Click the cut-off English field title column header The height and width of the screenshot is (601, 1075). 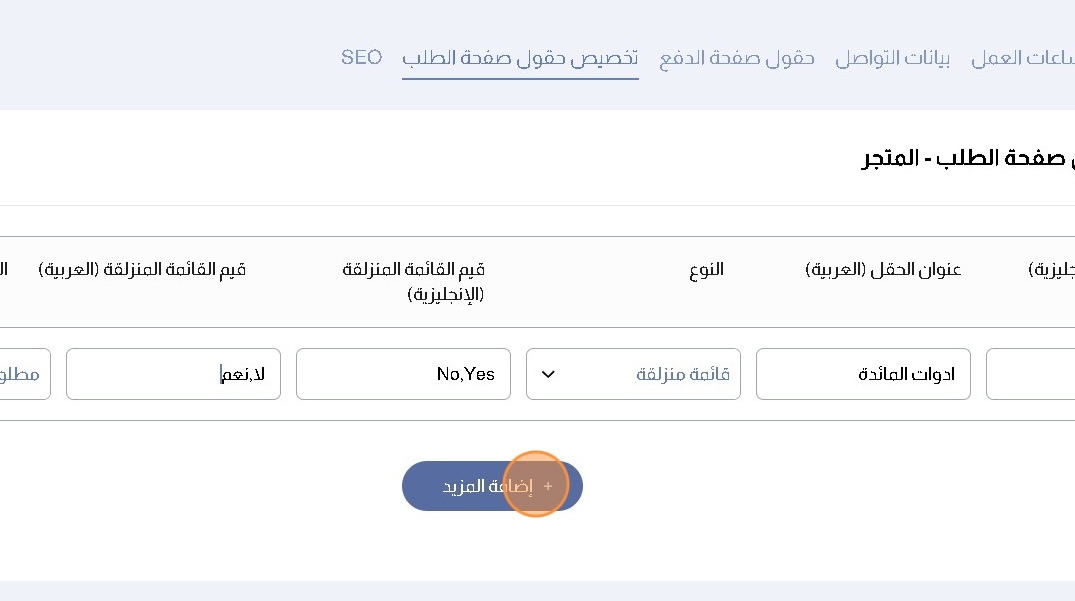coord(1050,270)
